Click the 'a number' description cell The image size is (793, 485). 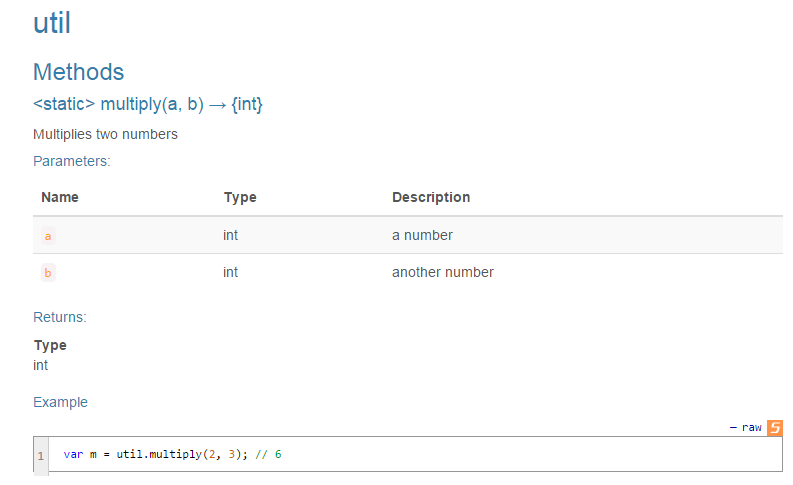(422, 235)
